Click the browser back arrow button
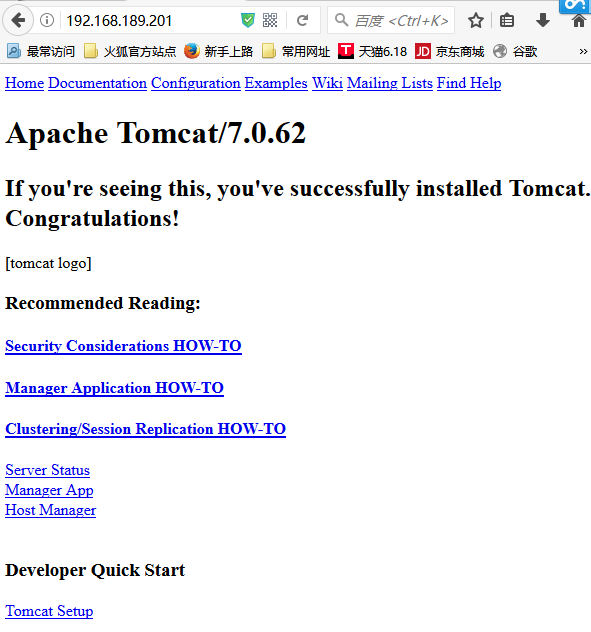Viewport: 591px width, 632px height. [18, 20]
